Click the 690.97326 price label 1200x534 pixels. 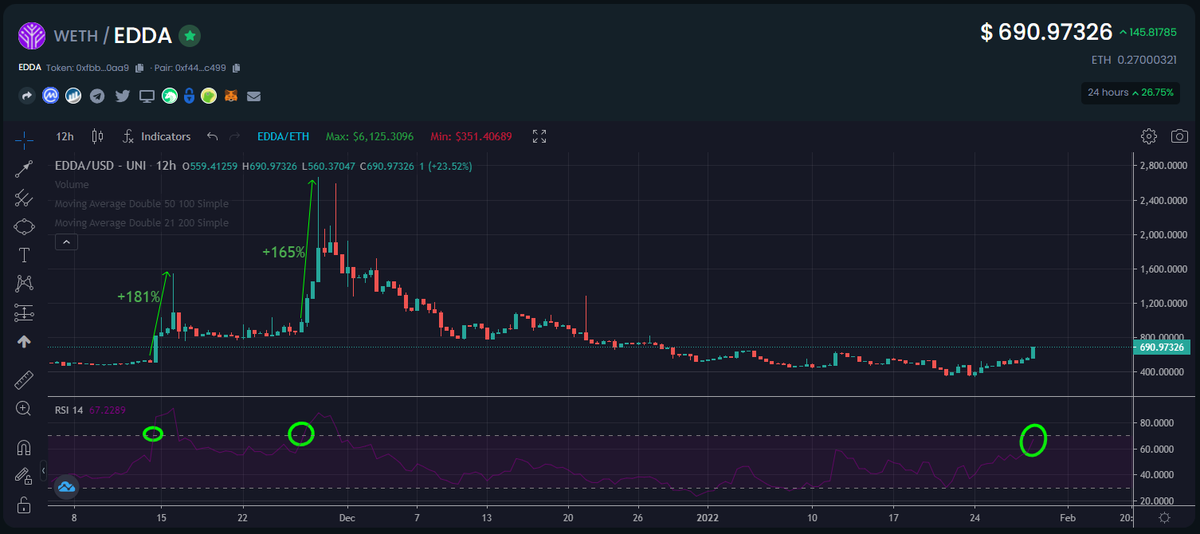[1162, 347]
